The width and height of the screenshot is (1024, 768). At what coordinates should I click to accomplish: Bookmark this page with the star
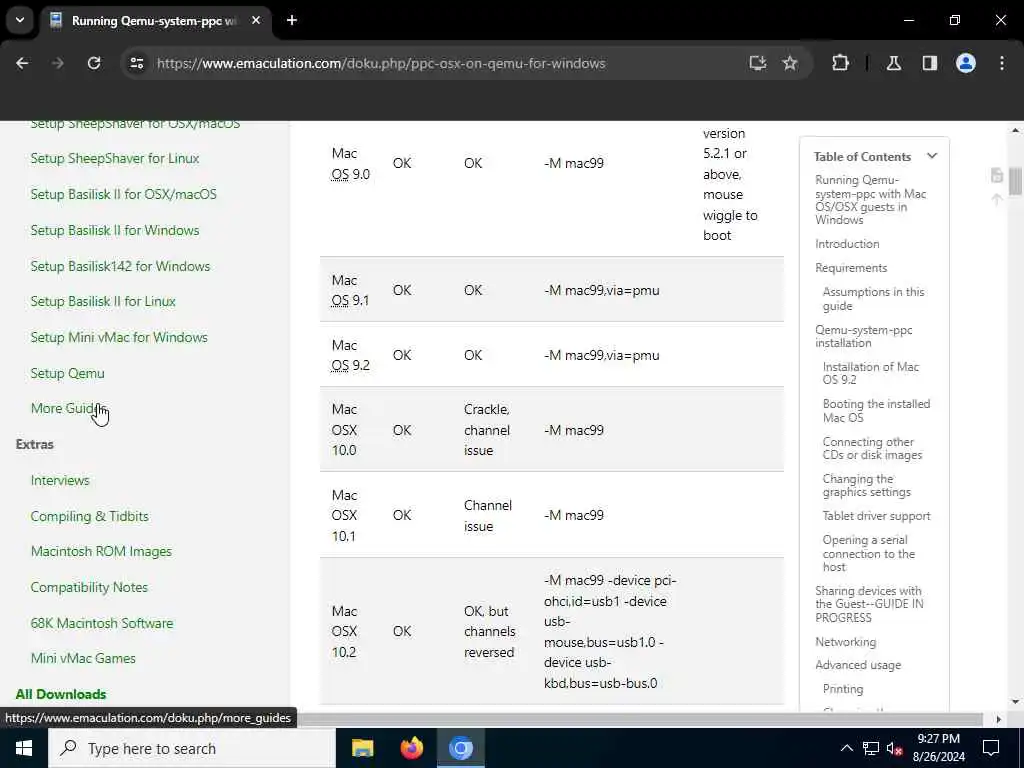tap(790, 63)
